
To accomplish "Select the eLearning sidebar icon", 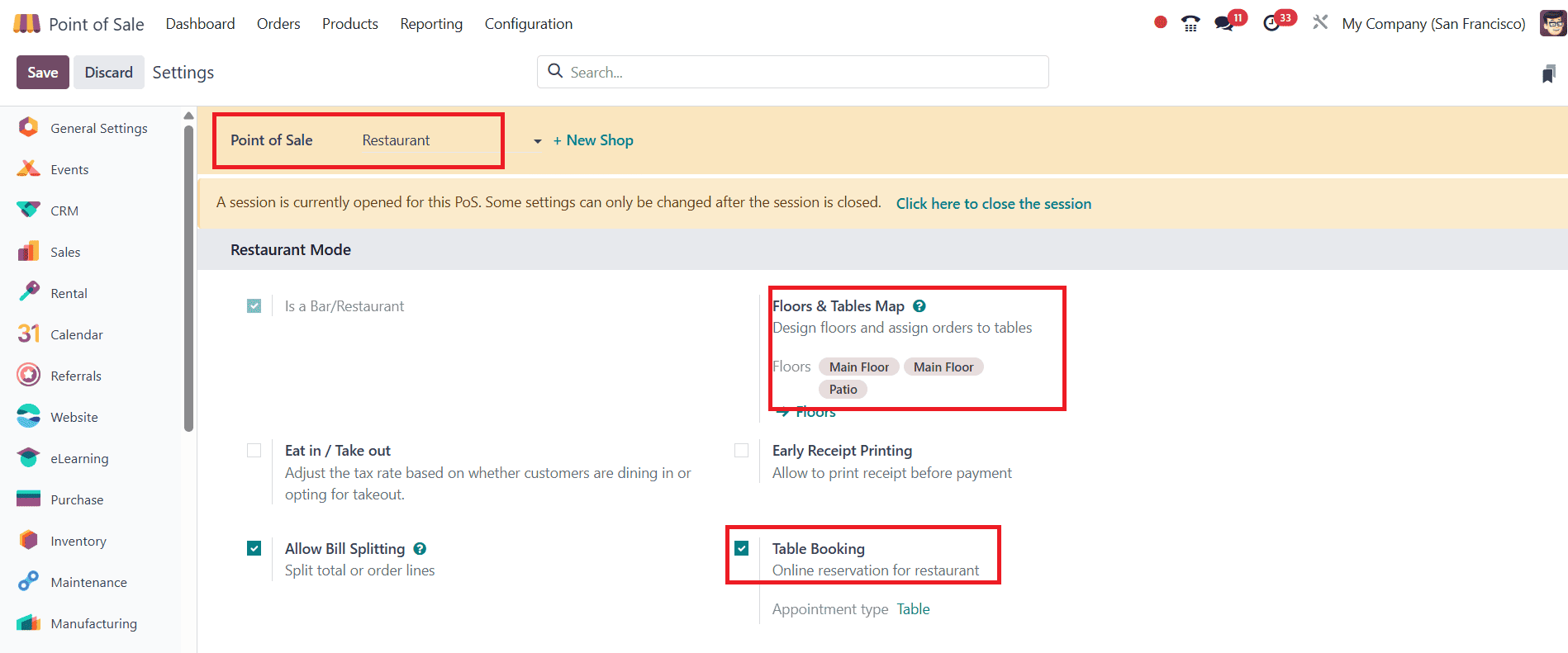I will pyautogui.click(x=29, y=457).
